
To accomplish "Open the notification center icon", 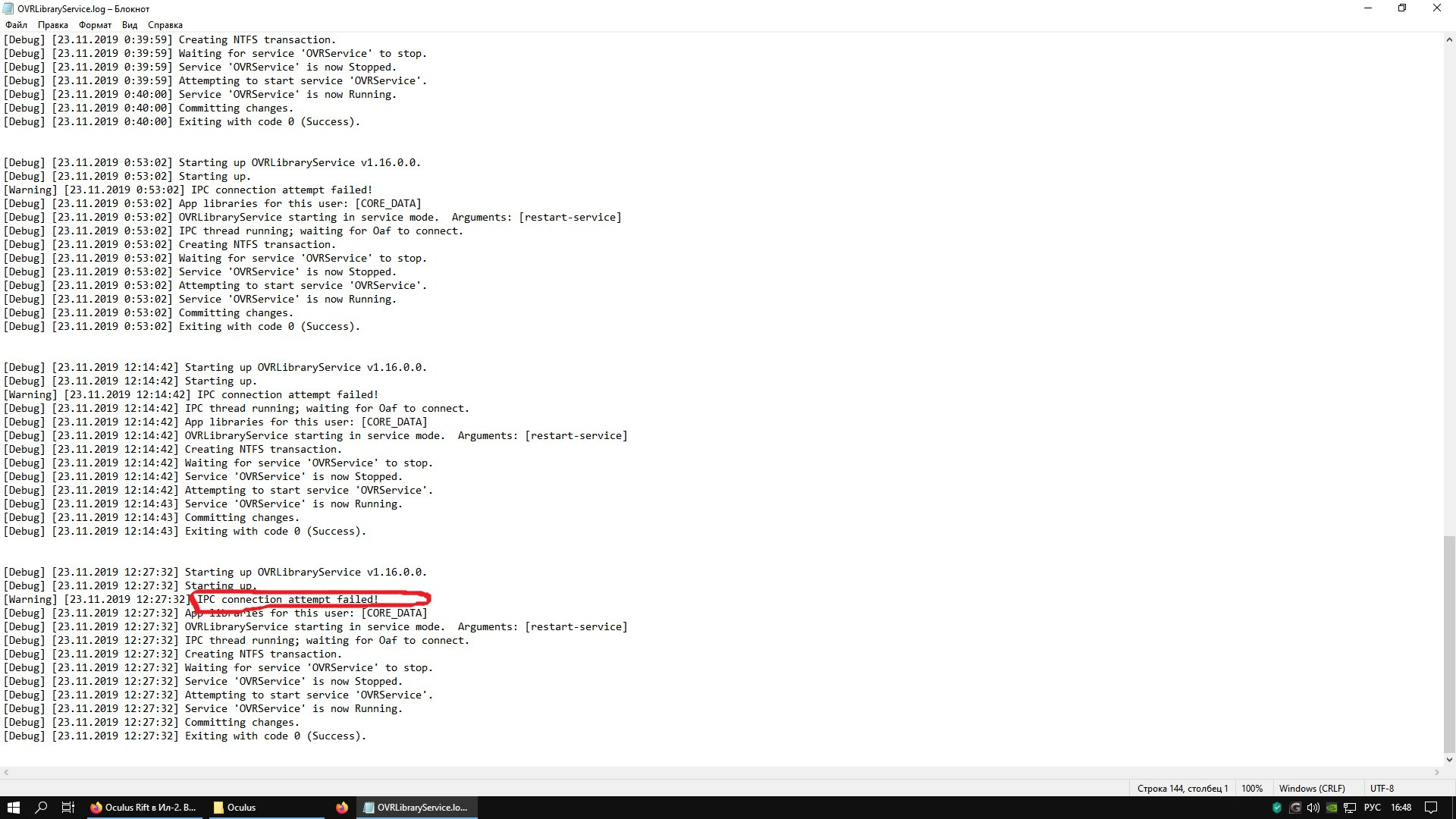I will [x=1431, y=808].
